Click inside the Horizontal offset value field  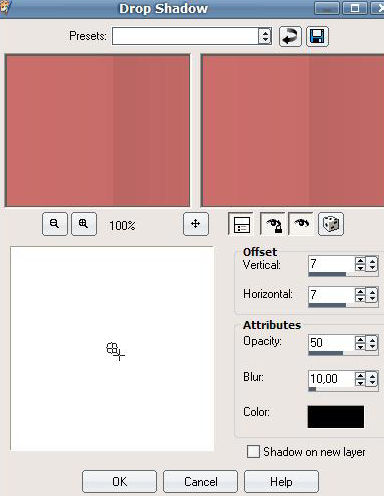click(x=331, y=295)
